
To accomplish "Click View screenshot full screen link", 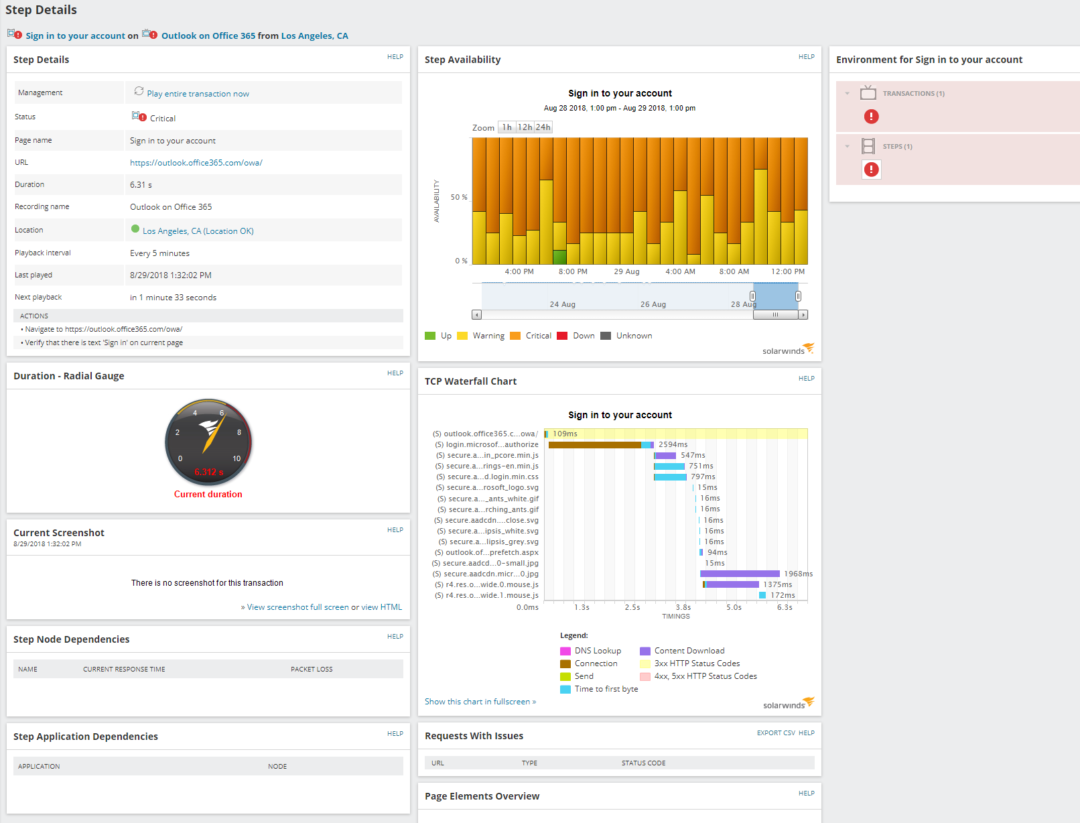I will [298, 607].
